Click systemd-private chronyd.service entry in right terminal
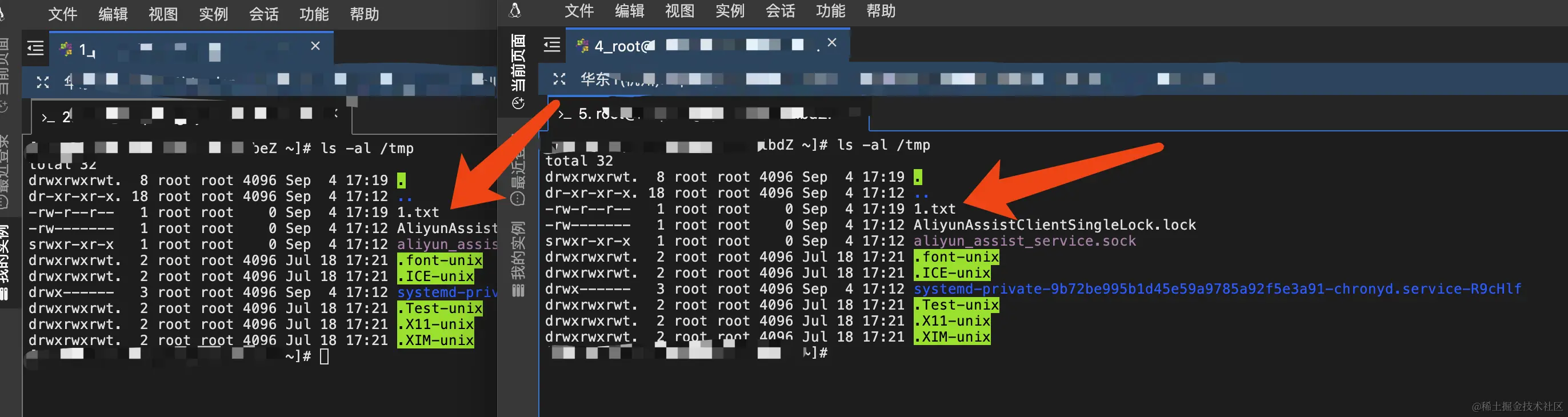The width and height of the screenshot is (1568, 417). (x=1217, y=288)
